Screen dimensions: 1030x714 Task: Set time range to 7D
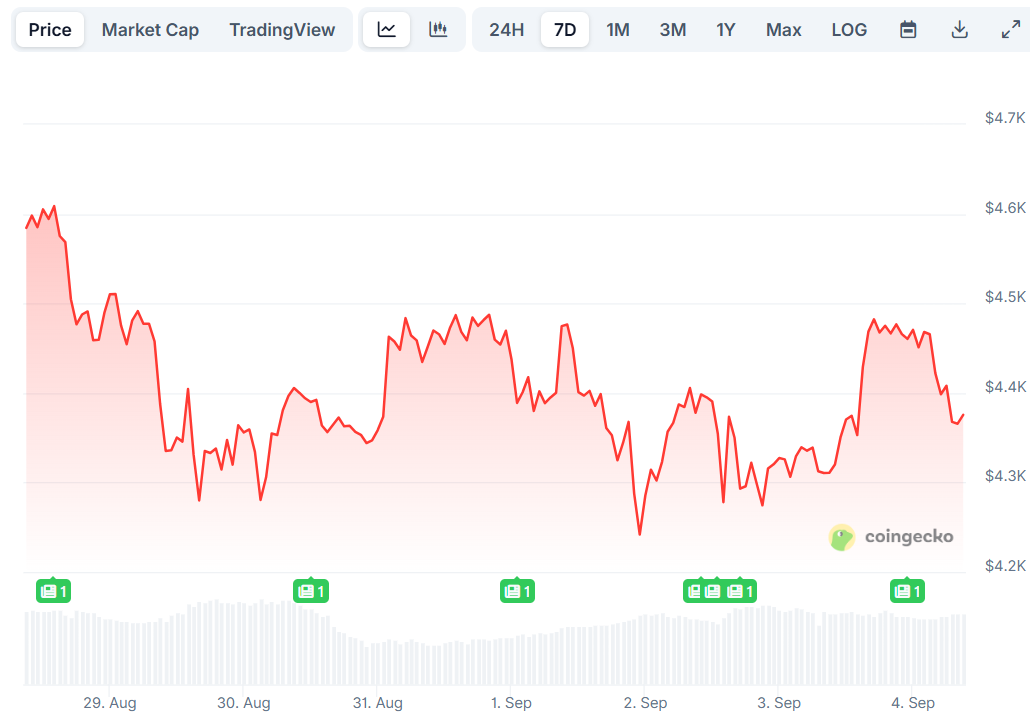click(565, 30)
